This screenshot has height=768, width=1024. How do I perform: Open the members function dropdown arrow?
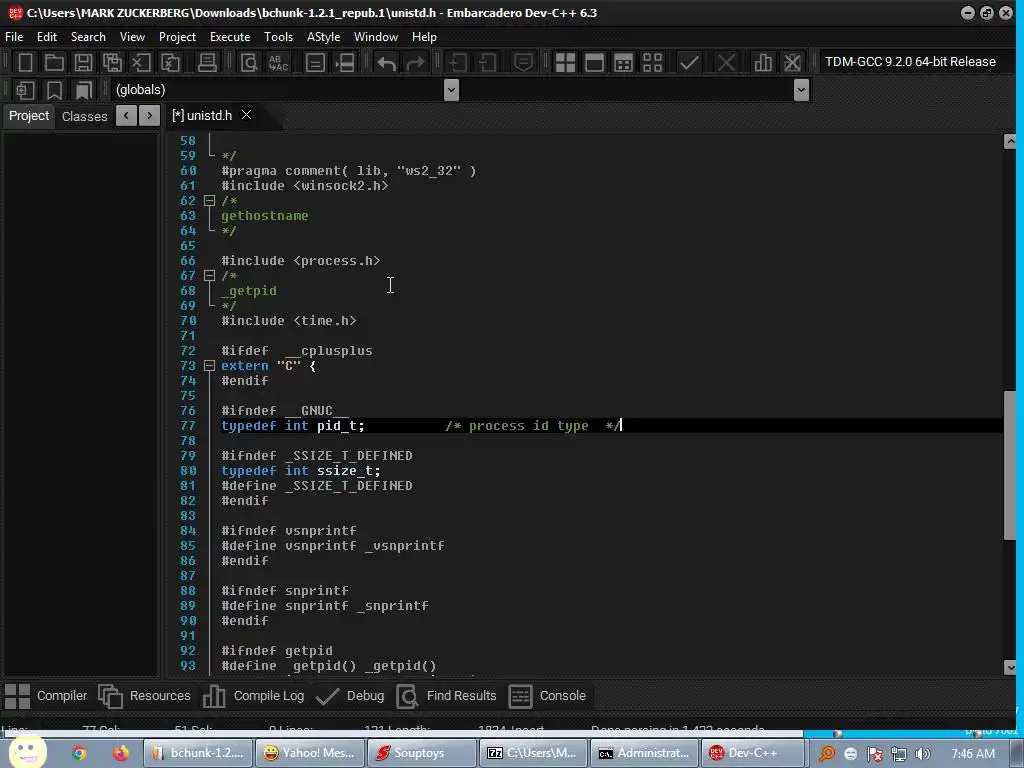[x=801, y=89]
